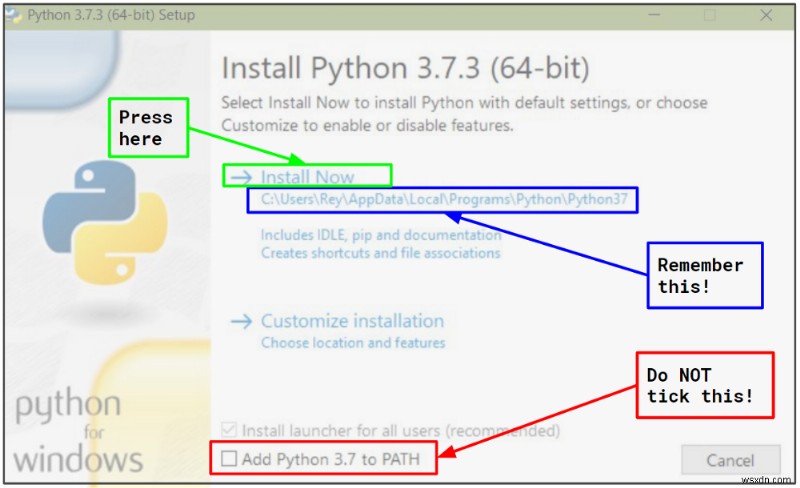This screenshot has height=488, width=800.
Task: Click Install Now option
Action: [x=307, y=177]
